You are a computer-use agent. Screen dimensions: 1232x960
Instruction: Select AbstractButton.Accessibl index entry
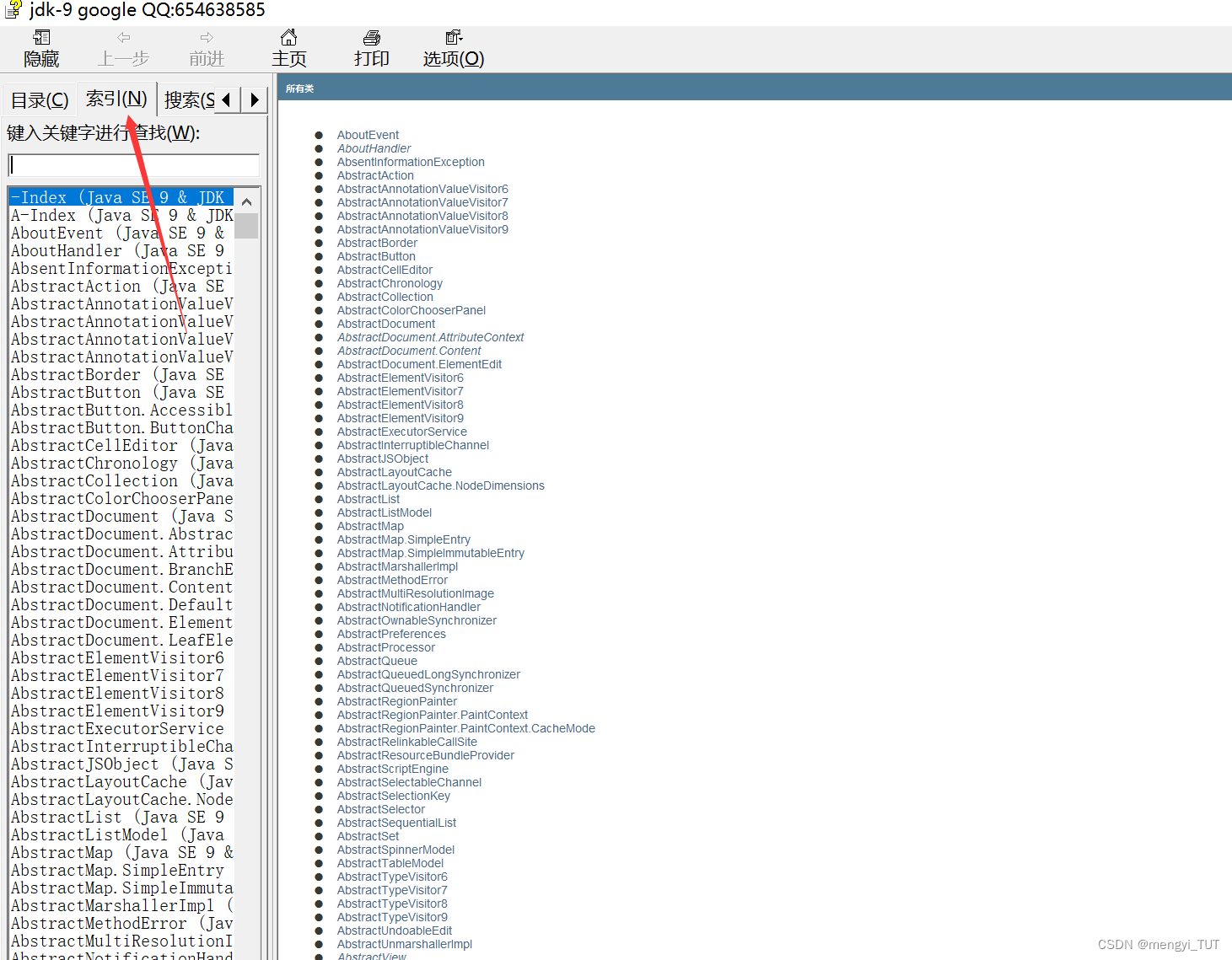pyautogui.click(x=121, y=410)
